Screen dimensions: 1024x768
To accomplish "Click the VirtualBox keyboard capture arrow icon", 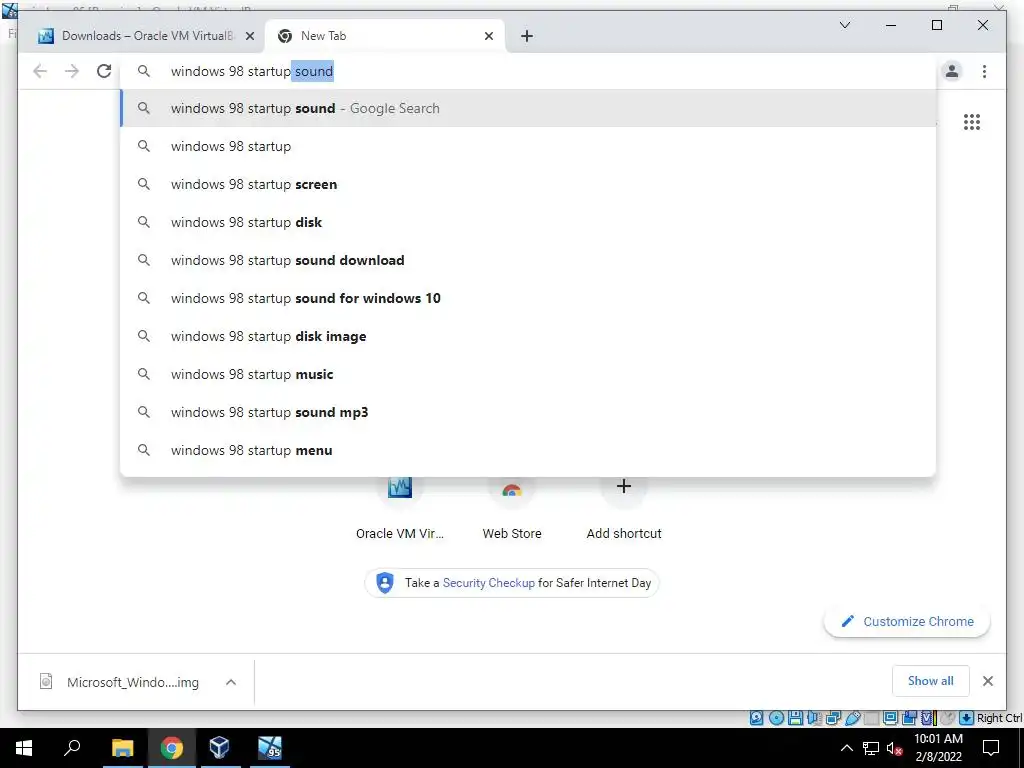I will click(x=967, y=718).
